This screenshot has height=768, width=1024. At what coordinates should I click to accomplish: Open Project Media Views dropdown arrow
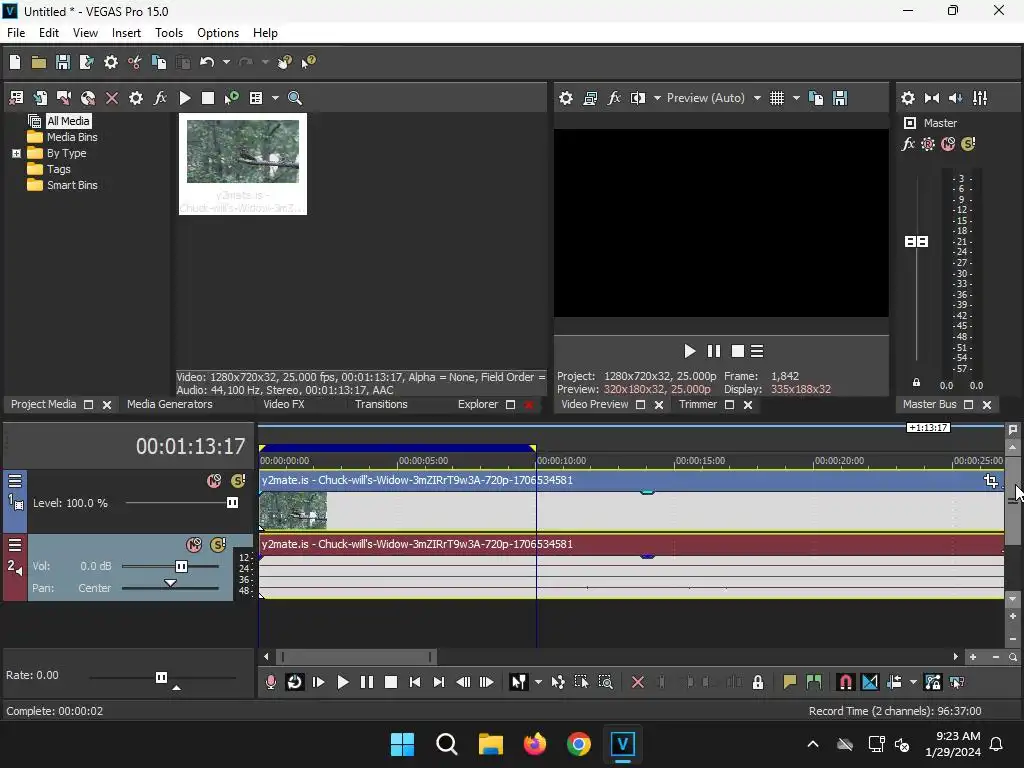(x=275, y=98)
